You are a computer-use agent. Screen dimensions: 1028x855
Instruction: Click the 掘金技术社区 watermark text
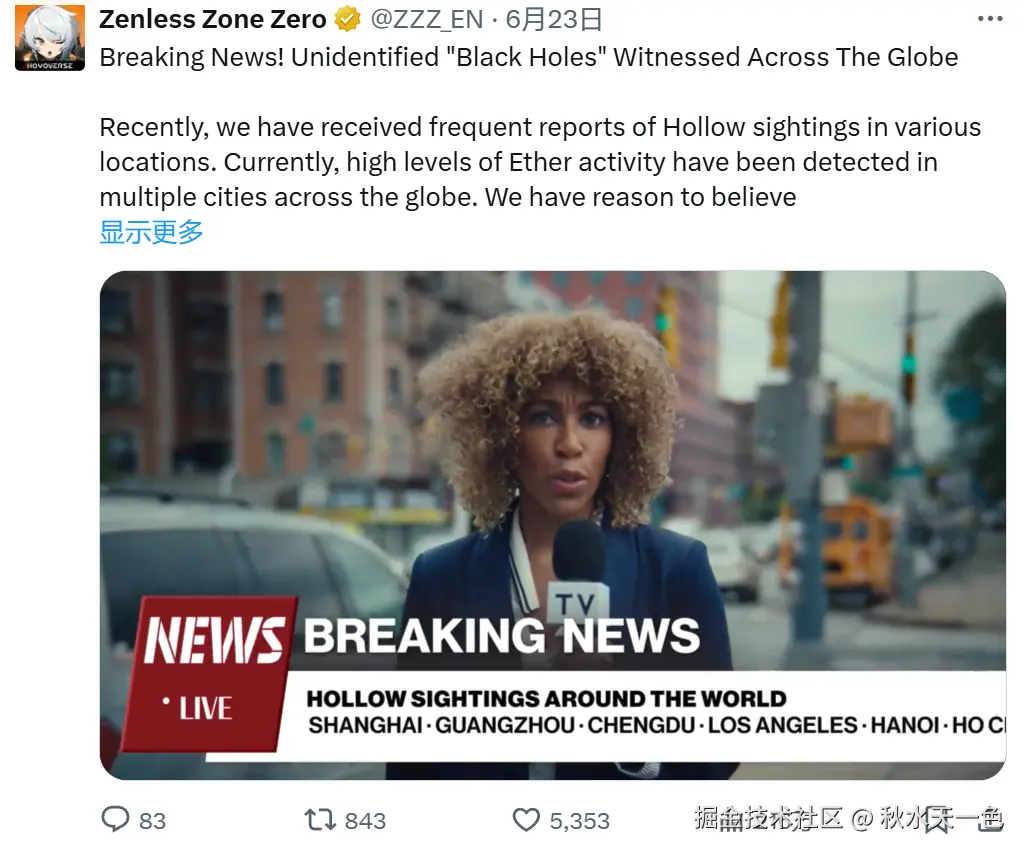click(768, 818)
